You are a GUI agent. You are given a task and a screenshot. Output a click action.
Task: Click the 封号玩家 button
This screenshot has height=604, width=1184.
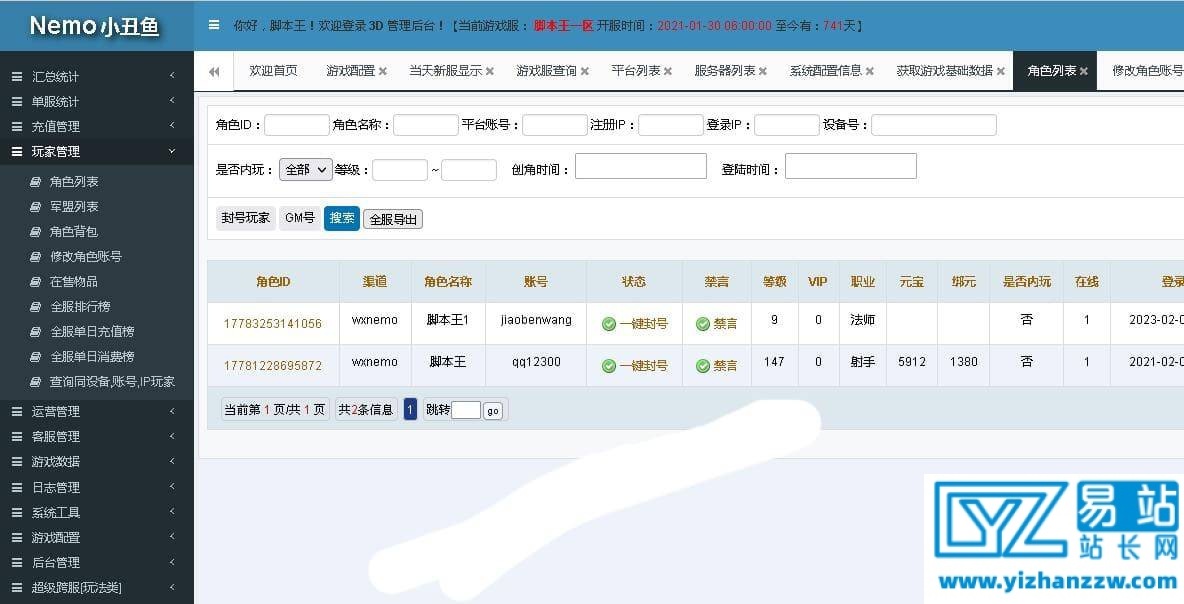245,218
